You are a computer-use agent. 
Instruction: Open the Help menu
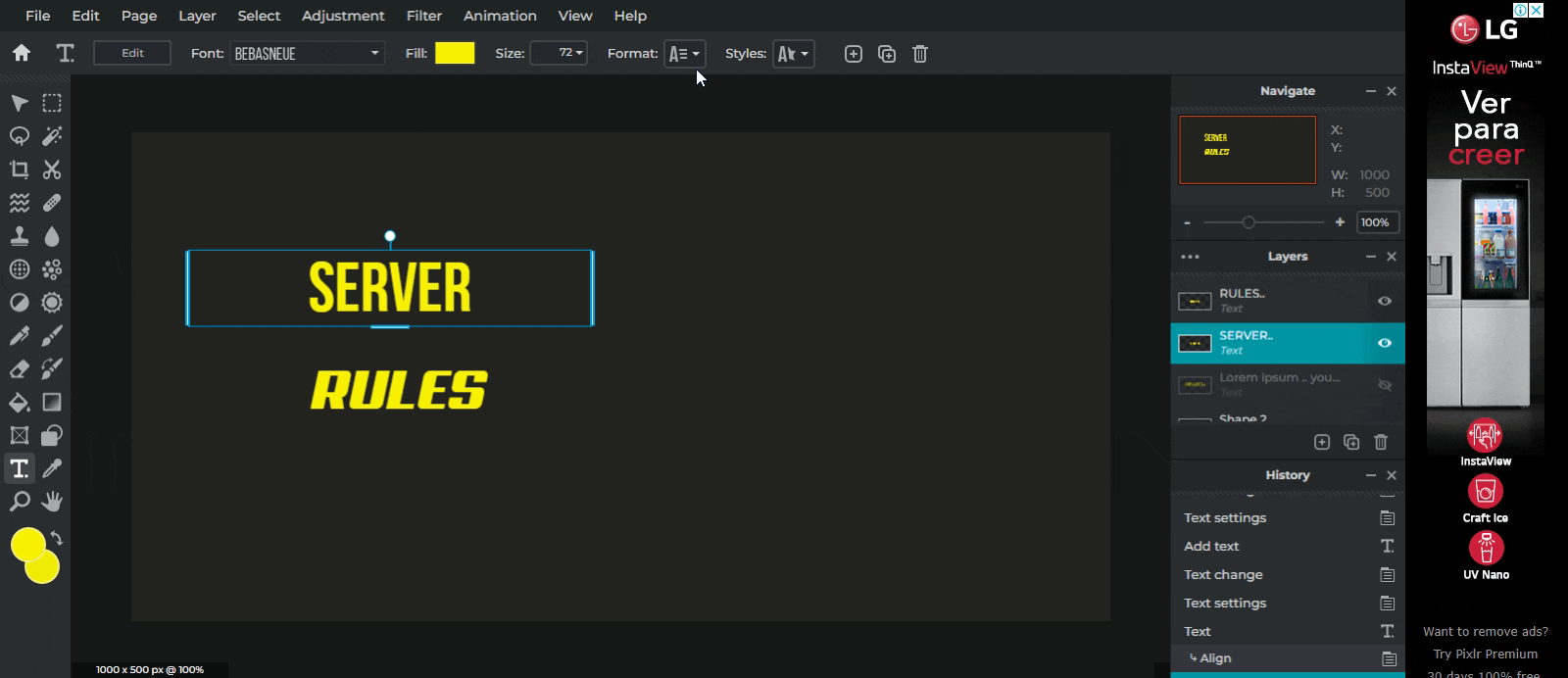630,16
